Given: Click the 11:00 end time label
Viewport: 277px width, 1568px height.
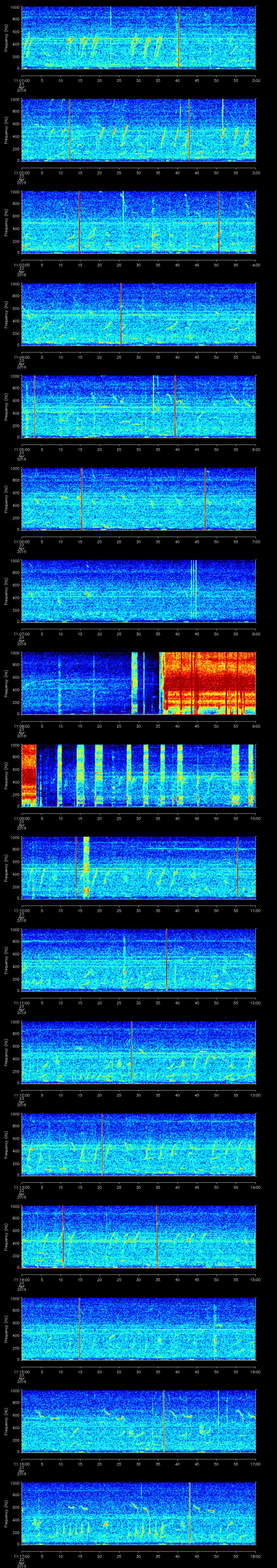Looking at the screenshot, I should (x=255, y=910).
